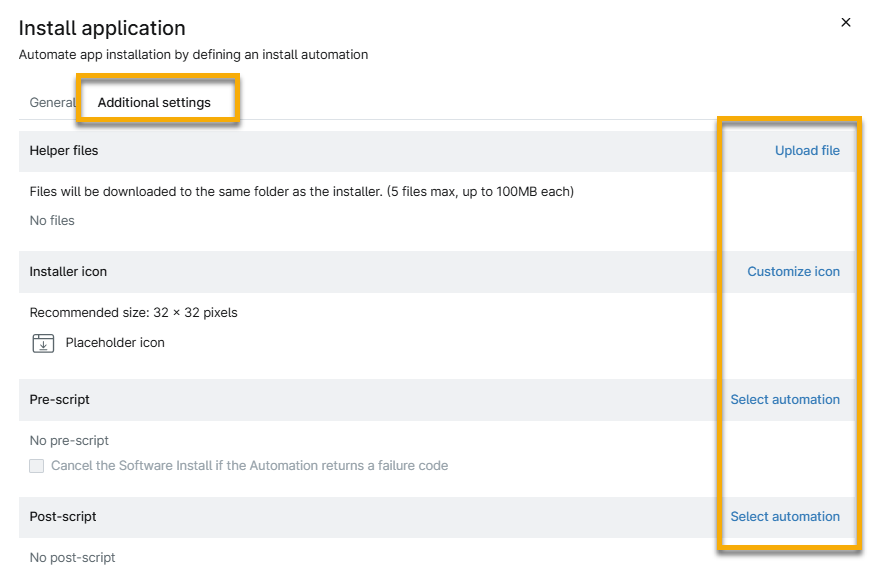Open the Customize icon option
Image resolution: width=872 pixels, height=578 pixels.
pyautogui.click(x=793, y=271)
